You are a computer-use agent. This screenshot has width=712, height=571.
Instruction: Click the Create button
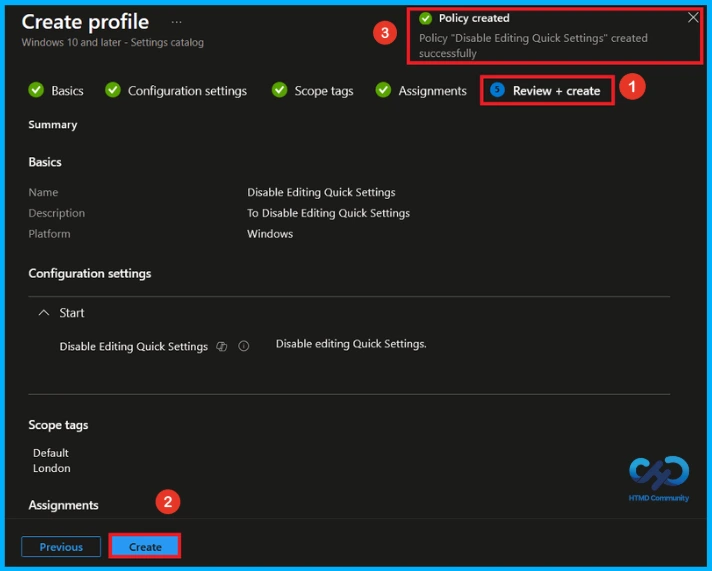click(x=145, y=546)
